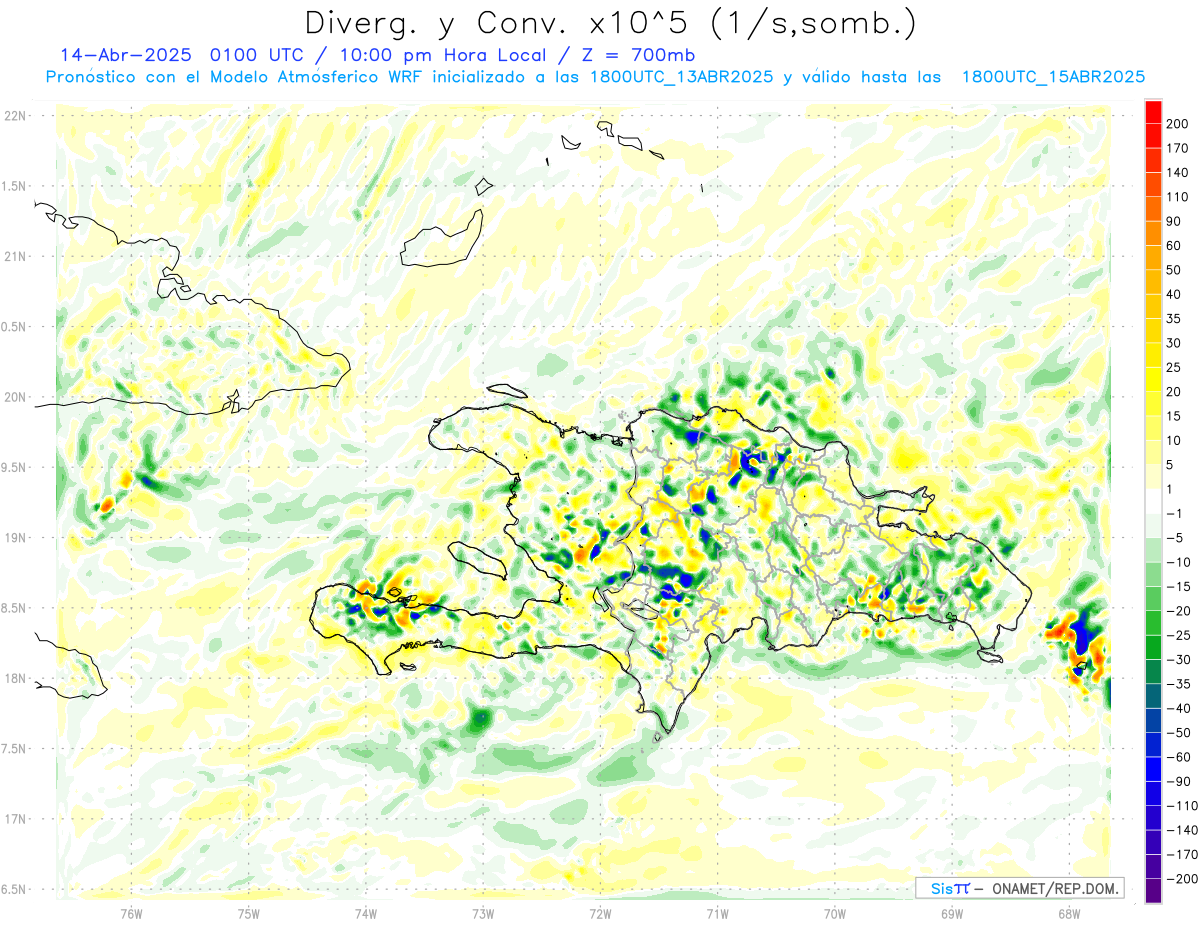Pick the green swatch between -25 and -20
1200x927 pixels.
click(x=1153, y=622)
